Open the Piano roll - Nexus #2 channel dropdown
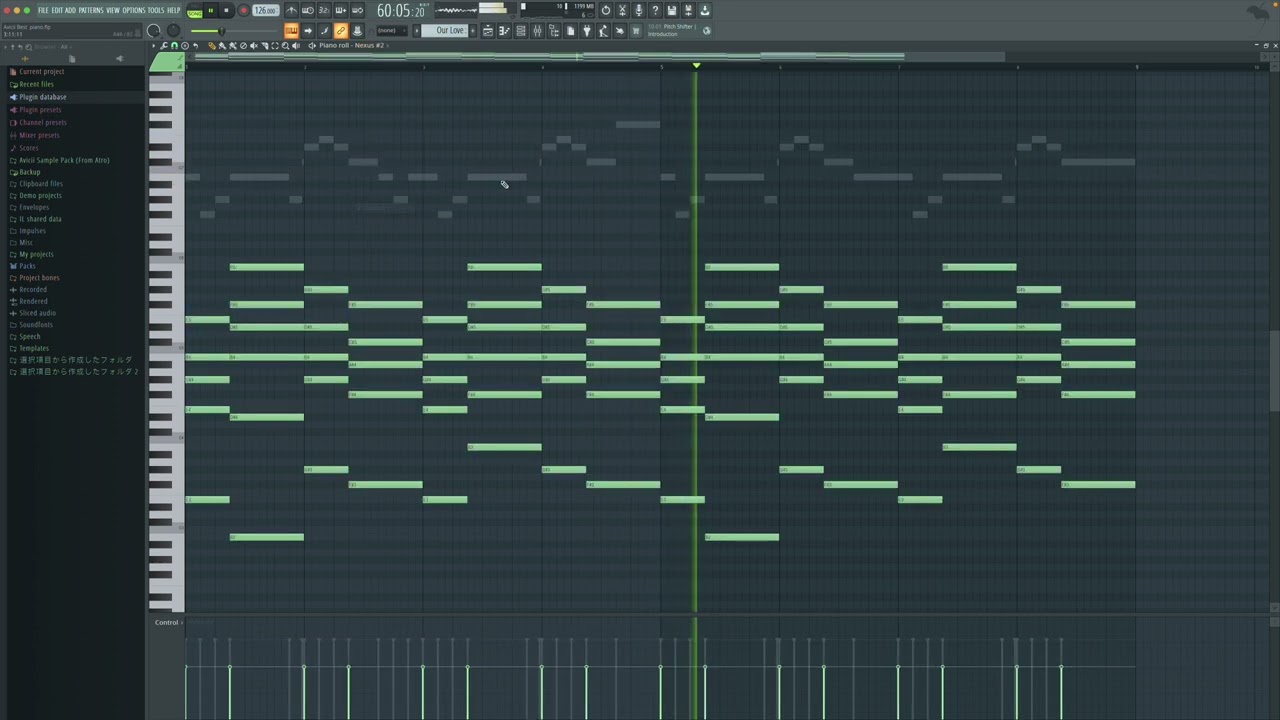The image size is (1280, 720). point(352,46)
